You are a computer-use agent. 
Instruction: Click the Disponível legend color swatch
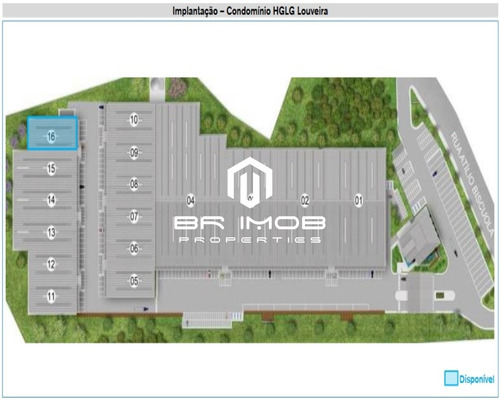tap(451, 378)
